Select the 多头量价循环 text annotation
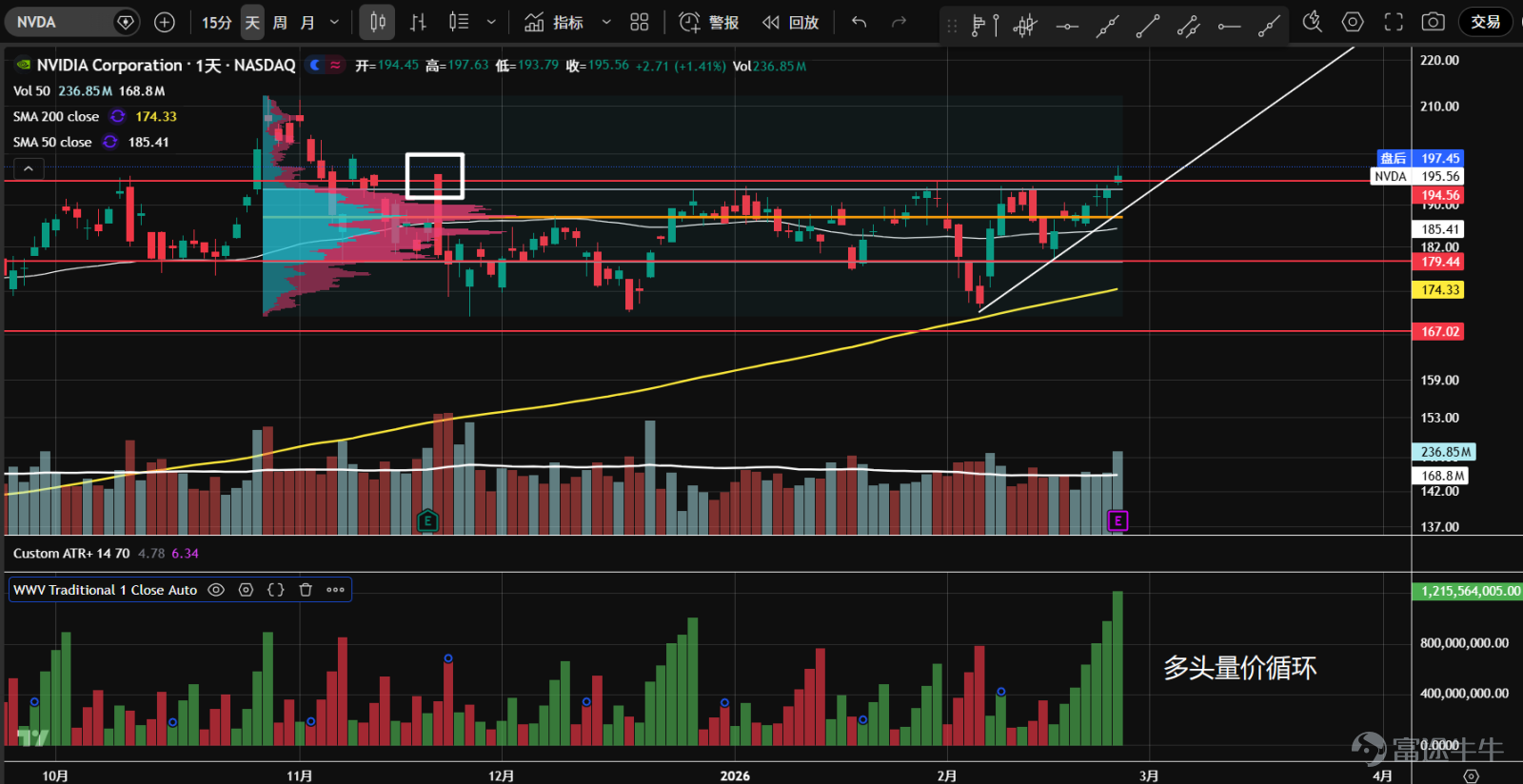 (1239, 668)
